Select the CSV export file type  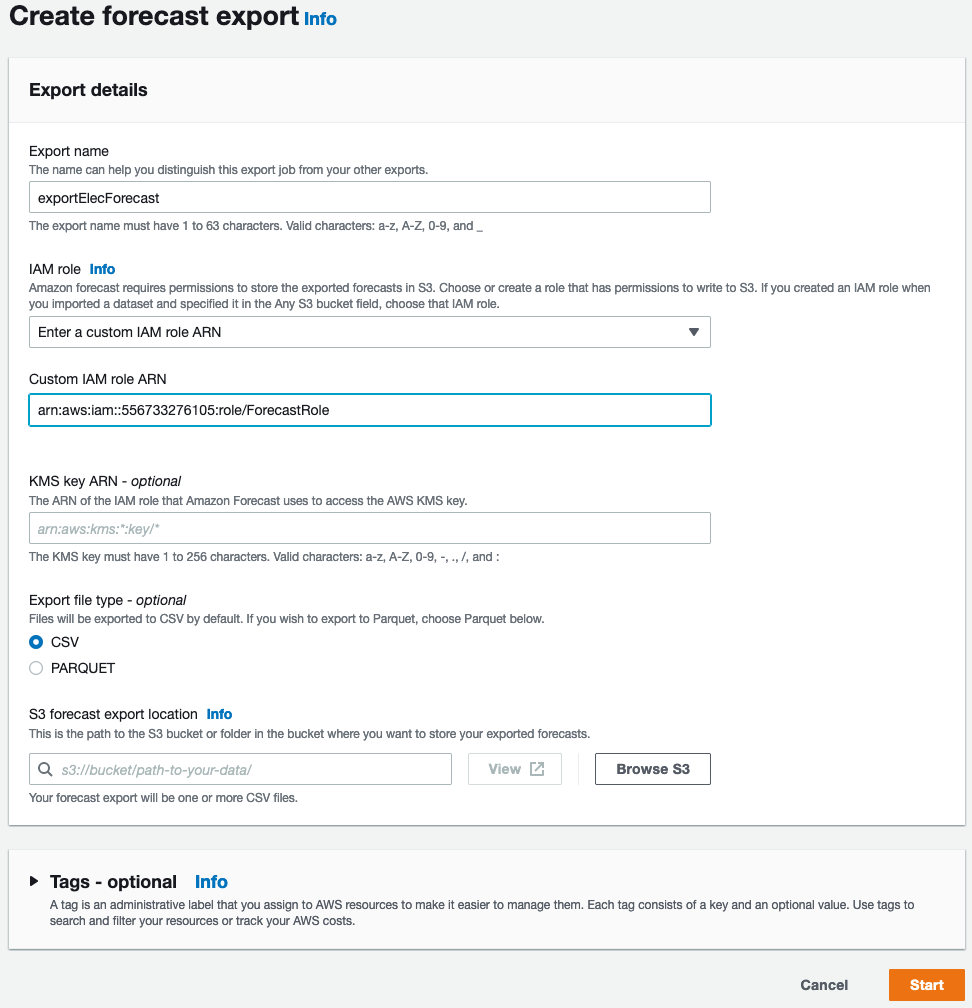[34, 642]
